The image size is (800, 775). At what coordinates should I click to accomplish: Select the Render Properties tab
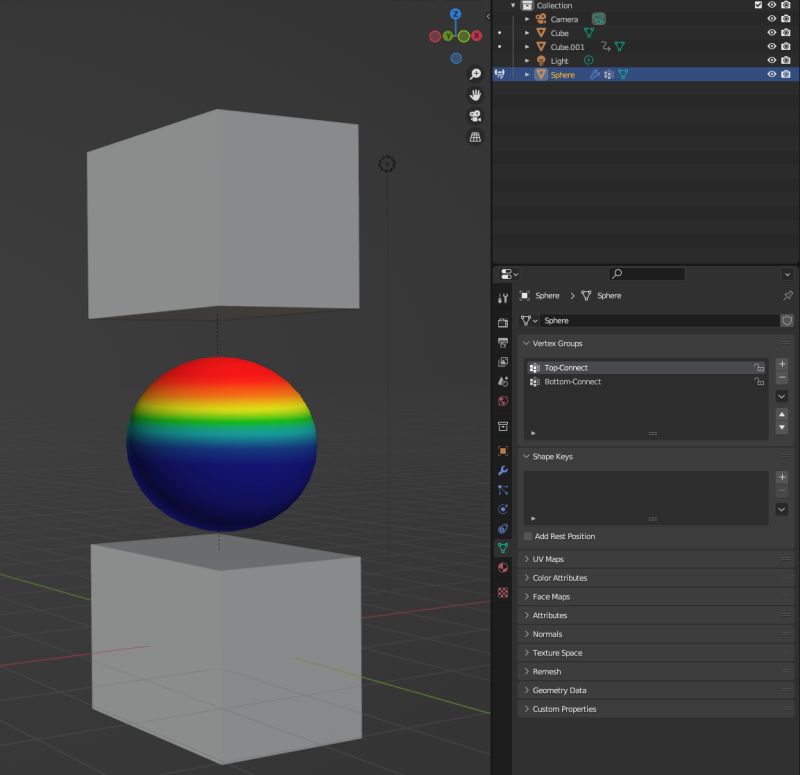coord(503,322)
